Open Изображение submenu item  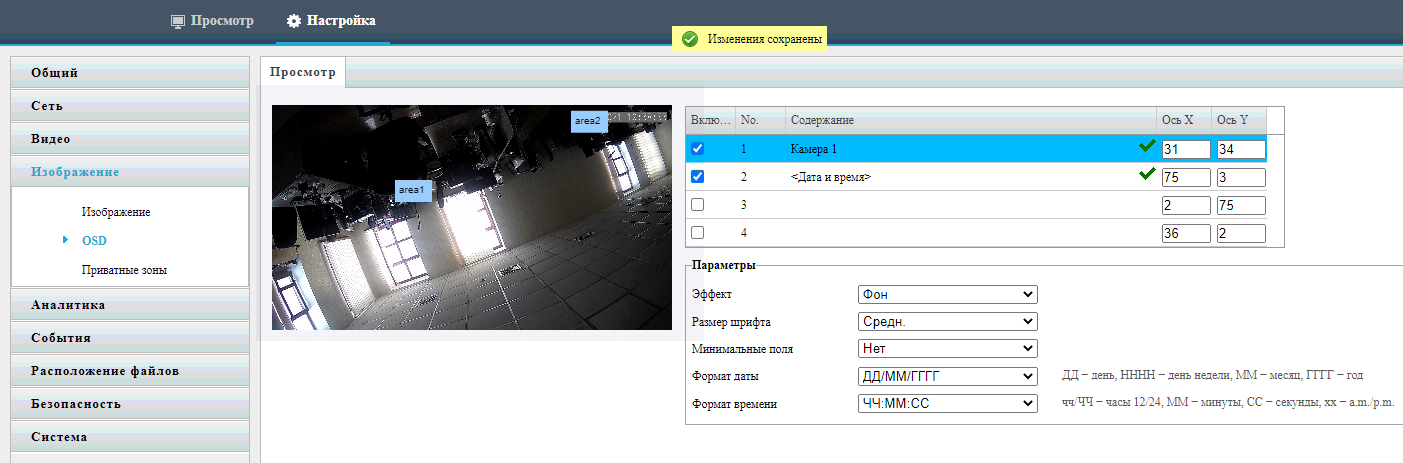coord(116,212)
